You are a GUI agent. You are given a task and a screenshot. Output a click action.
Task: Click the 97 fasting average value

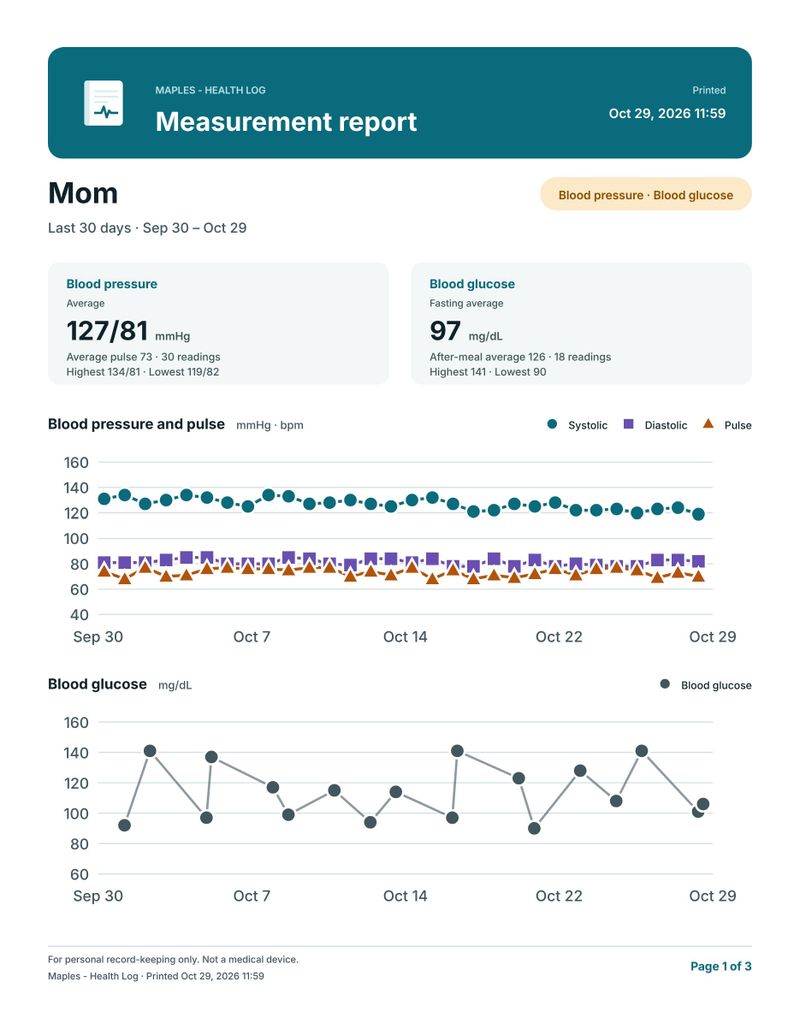click(445, 331)
